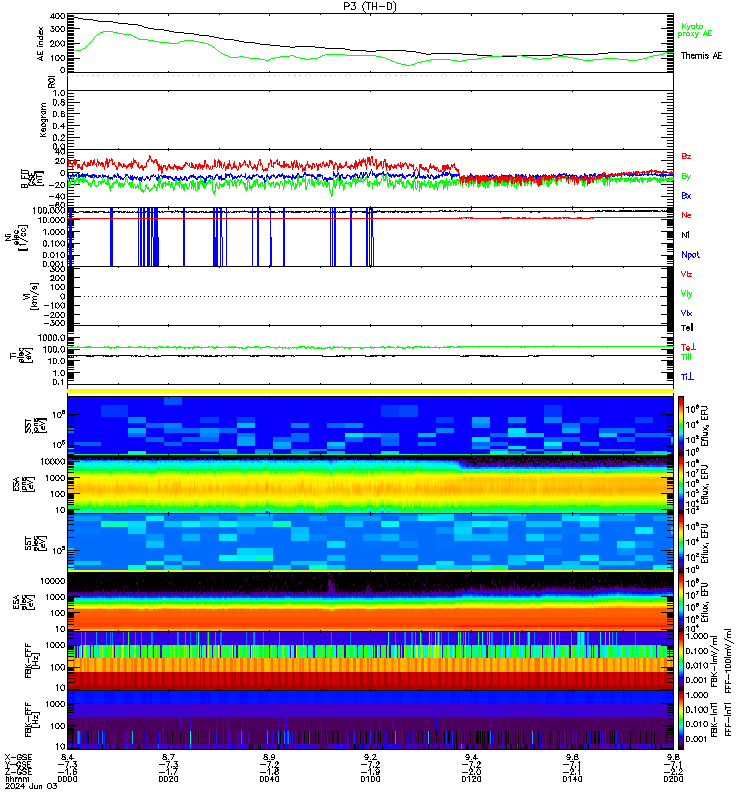Click the Vi km/s y-axis label
Image resolution: width=750 pixels, height=800 pixels.
(x=32, y=296)
